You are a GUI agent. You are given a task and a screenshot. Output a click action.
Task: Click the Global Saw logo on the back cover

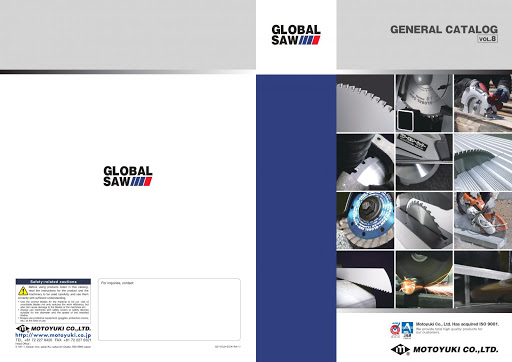click(128, 176)
